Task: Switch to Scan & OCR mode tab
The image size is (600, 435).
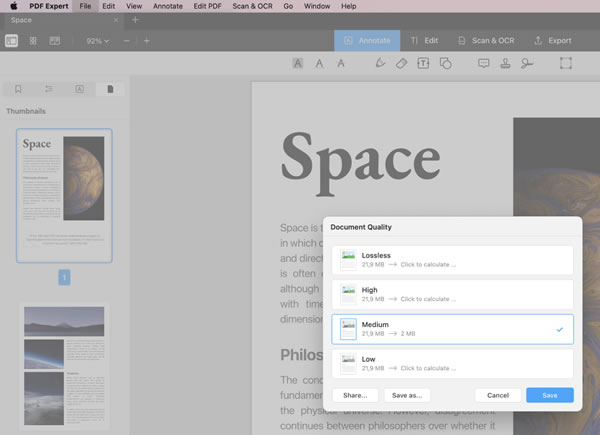Action: tap(486, 41)
